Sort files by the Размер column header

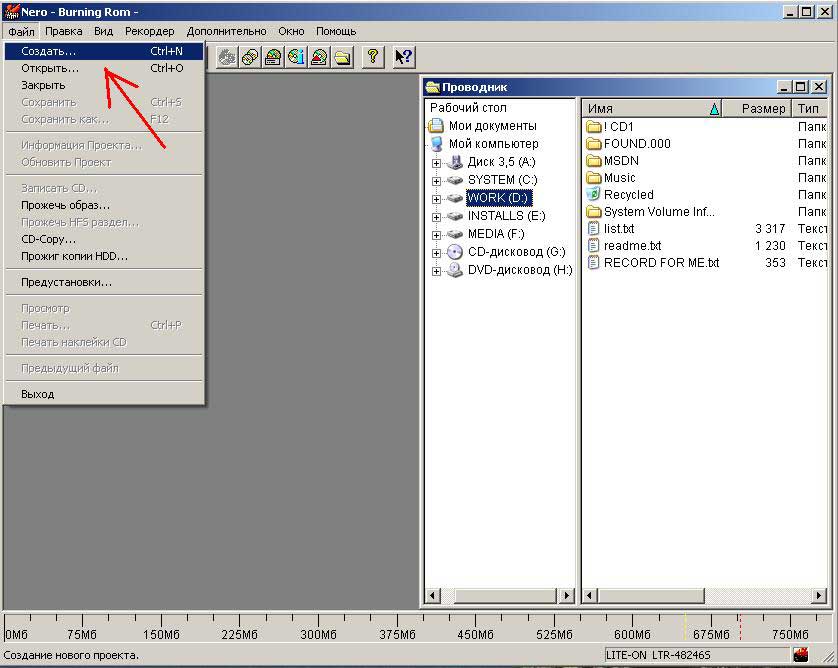[x=763, y=108]
